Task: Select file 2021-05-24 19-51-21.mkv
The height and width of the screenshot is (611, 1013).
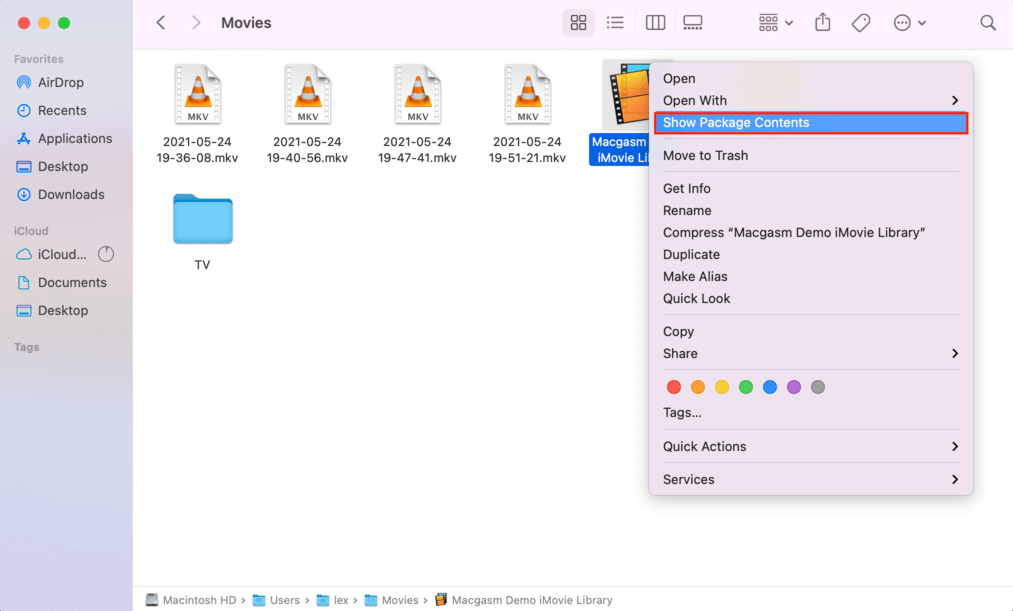Action: [x=527, y=114]
